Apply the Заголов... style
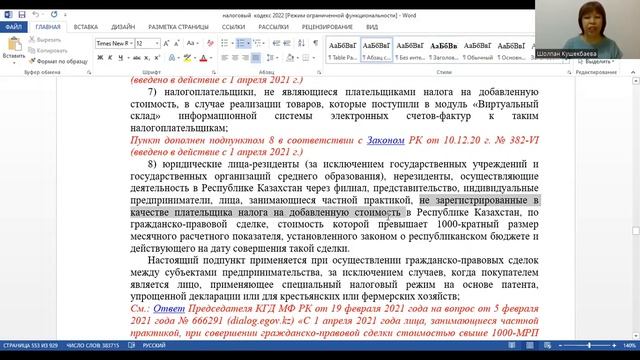The width and height of the screenshot is (640, 360). coord(444,51)
